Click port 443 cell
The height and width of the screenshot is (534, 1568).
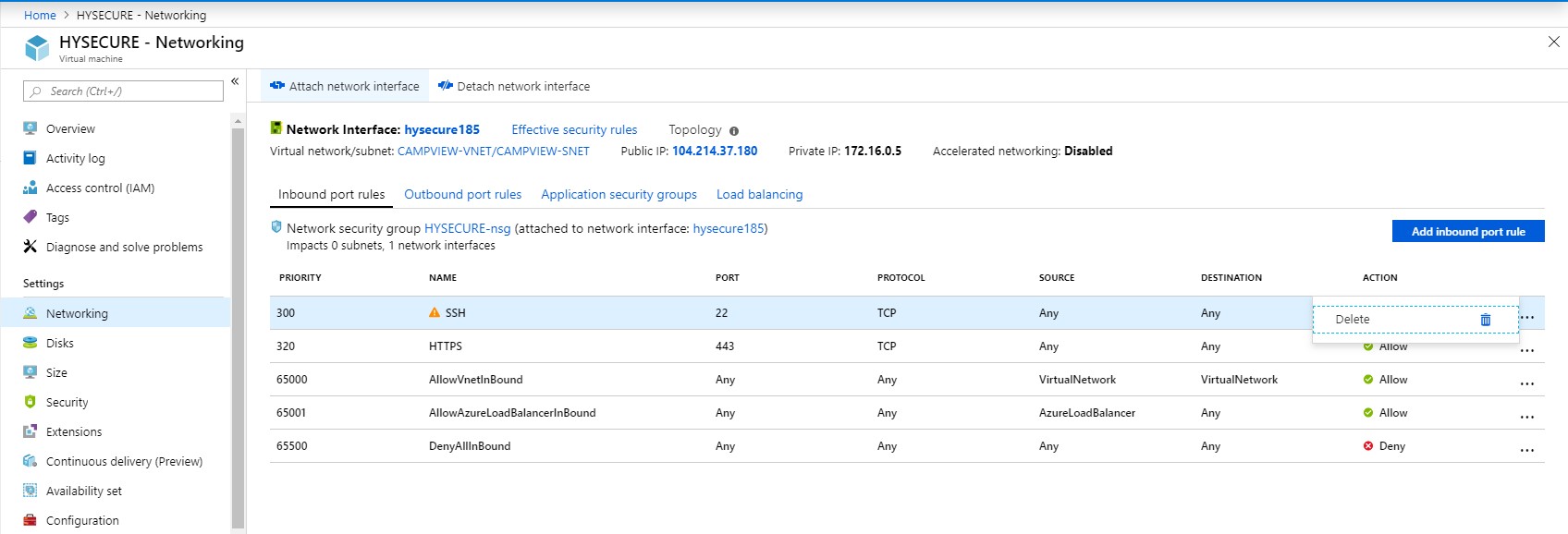pos(725,346)
